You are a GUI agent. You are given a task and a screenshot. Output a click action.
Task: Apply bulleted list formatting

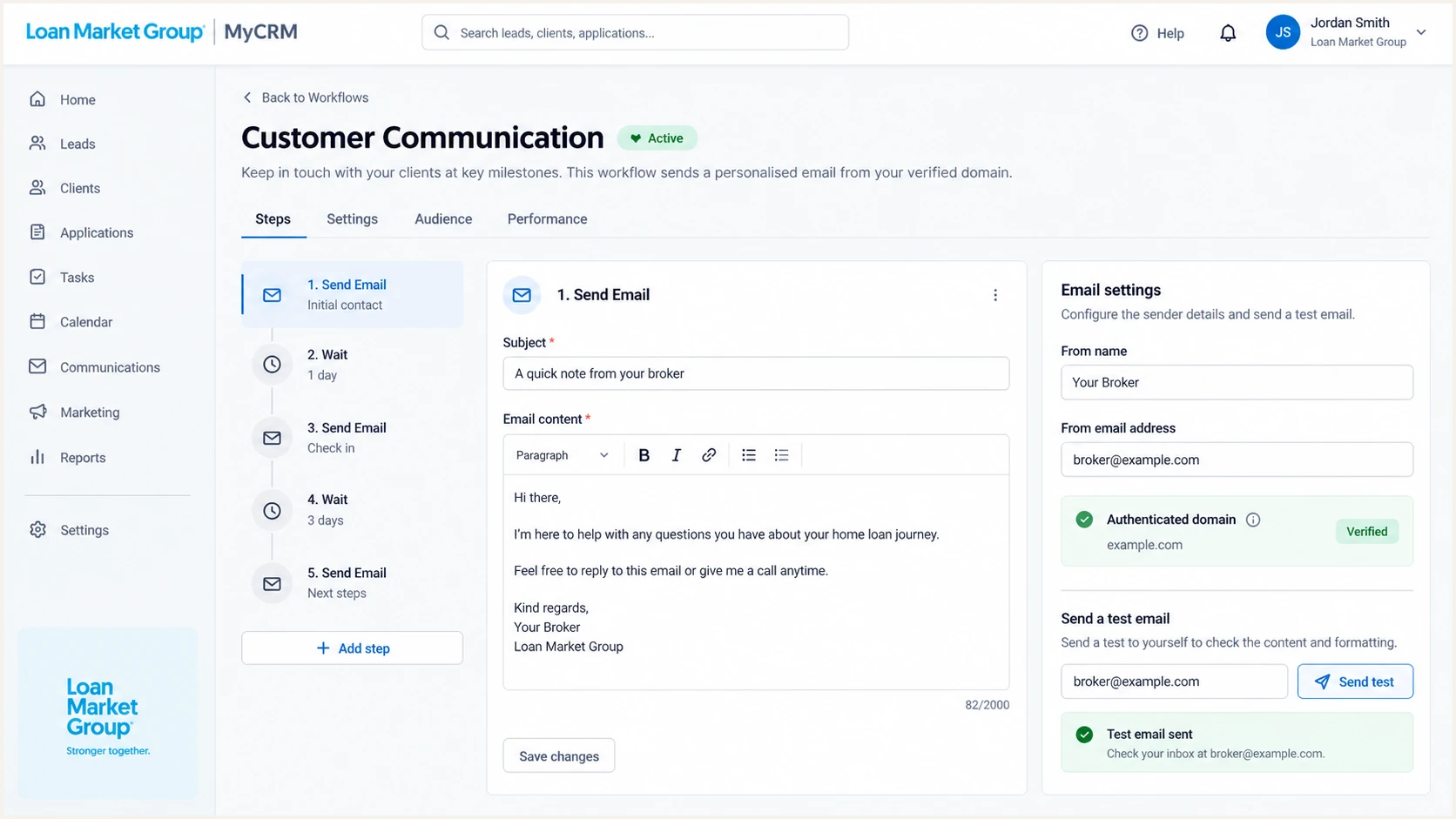coord(749,455)
